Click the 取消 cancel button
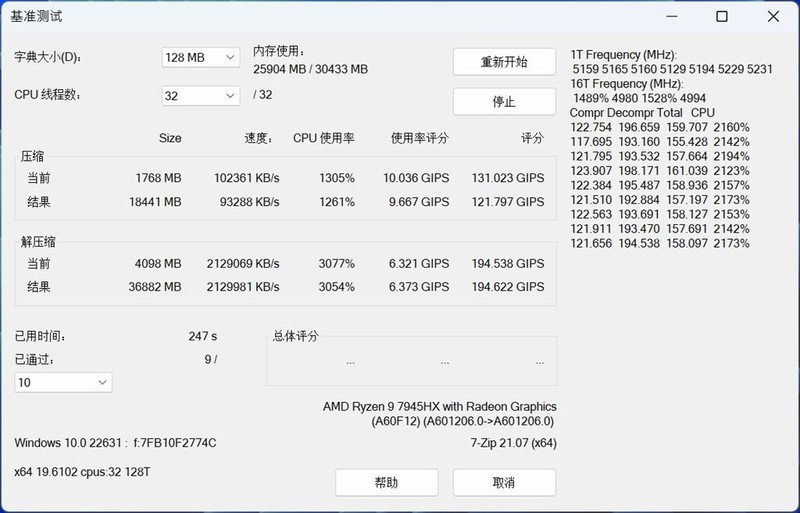 tap(504, 482)
